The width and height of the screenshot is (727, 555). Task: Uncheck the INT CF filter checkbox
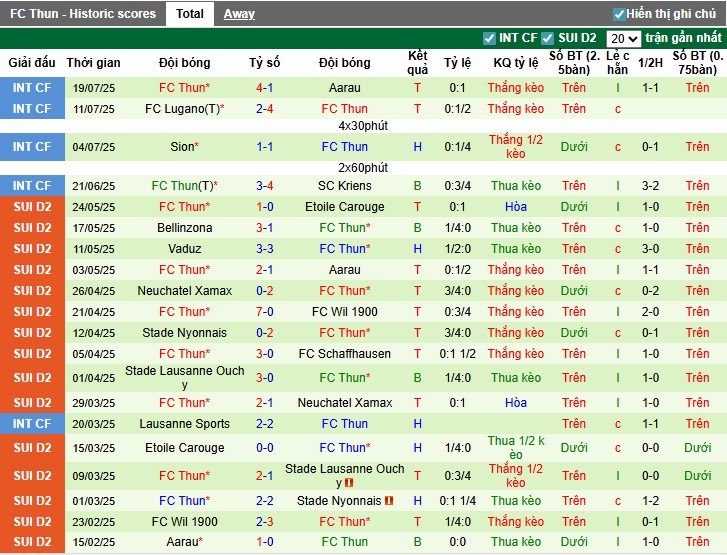(x=489, y=38)
